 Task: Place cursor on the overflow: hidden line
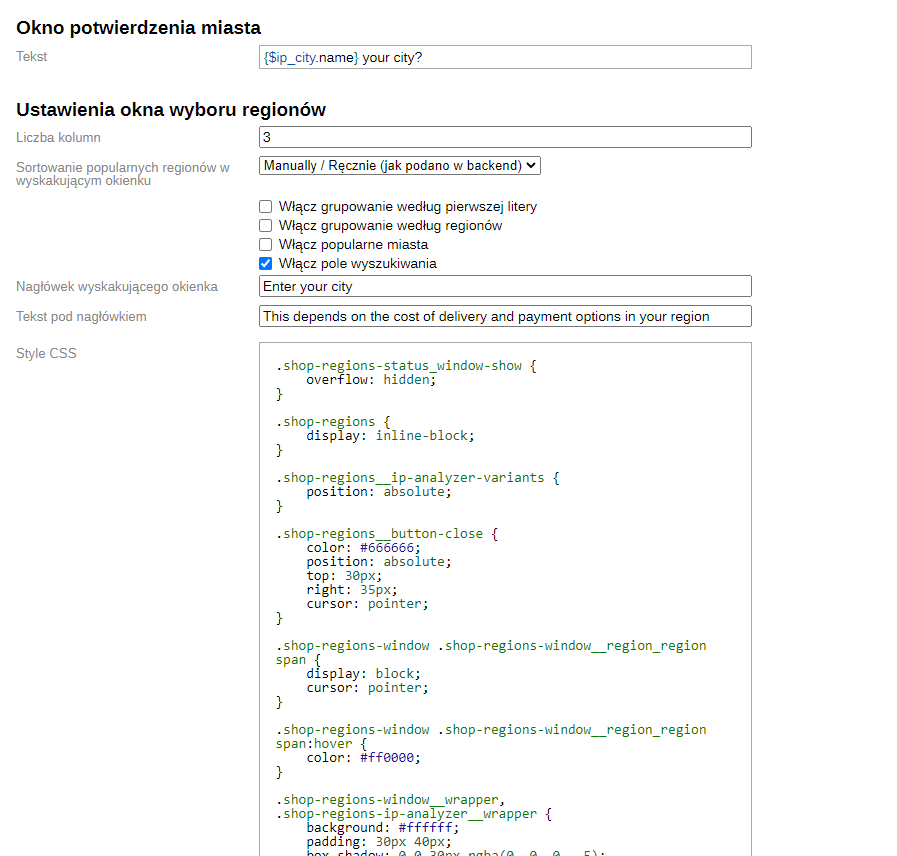[x=371, y=380]
